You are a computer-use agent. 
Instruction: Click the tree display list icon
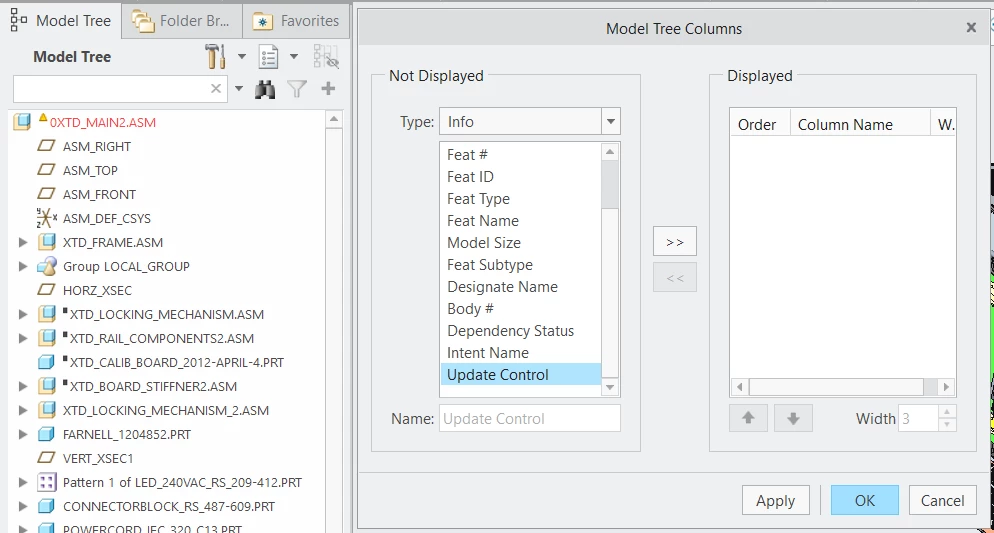(269, 56)
